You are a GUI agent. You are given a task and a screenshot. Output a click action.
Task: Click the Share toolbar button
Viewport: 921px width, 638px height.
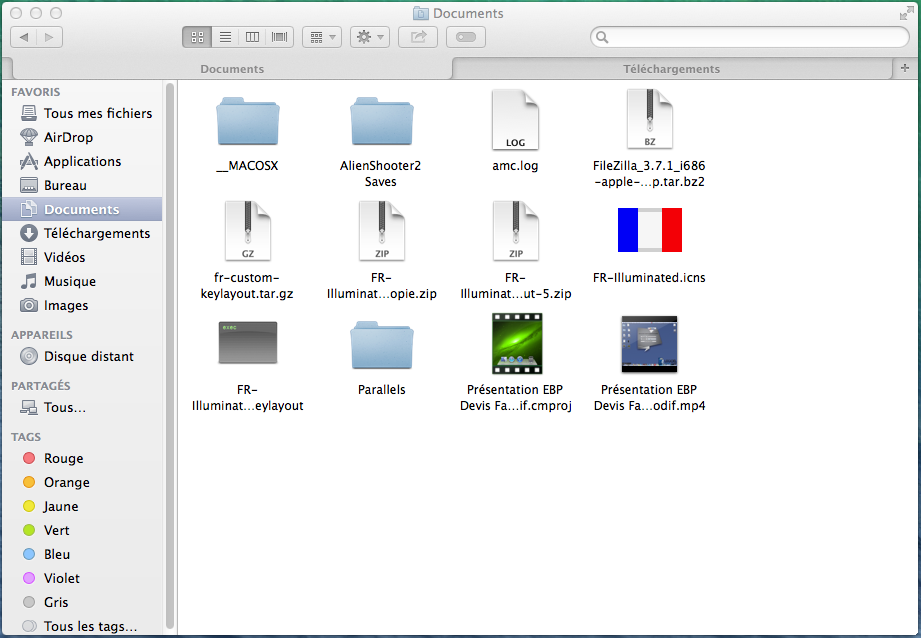[x=418, y=37]
